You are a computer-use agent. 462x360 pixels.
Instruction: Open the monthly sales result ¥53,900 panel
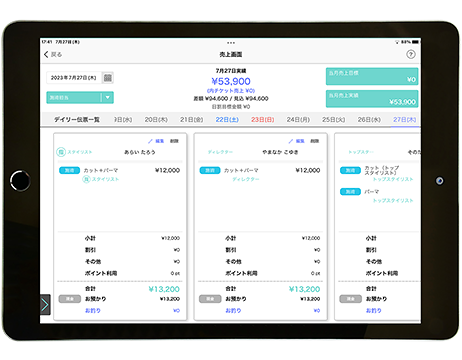(x=372, y=99)
